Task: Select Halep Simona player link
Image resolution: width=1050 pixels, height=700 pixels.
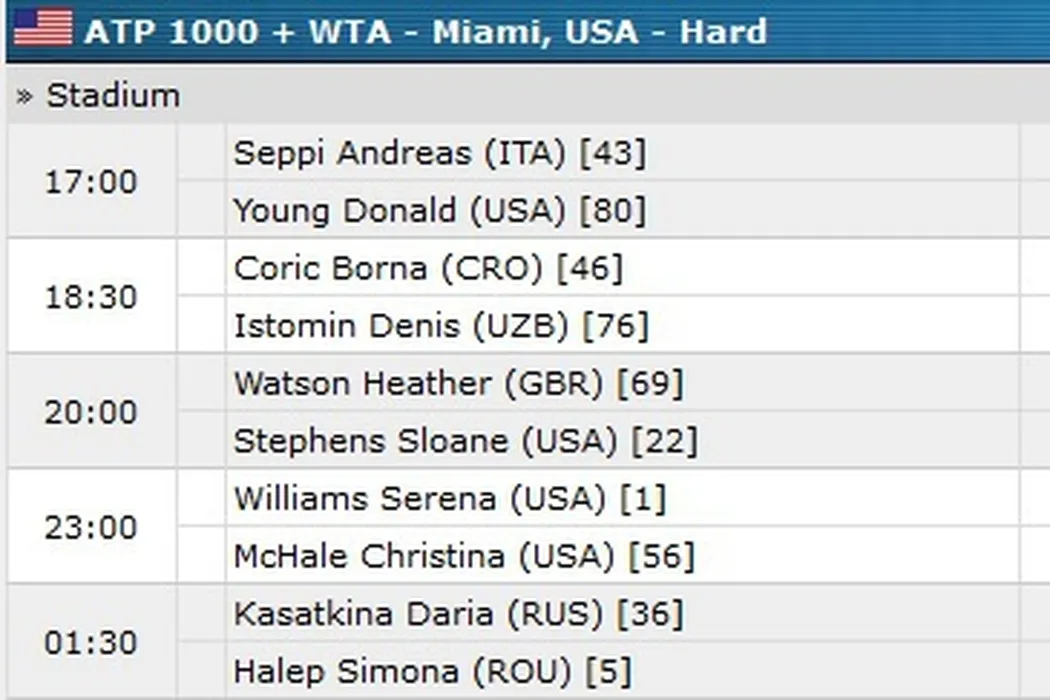Action: click(x=348, y=671)
